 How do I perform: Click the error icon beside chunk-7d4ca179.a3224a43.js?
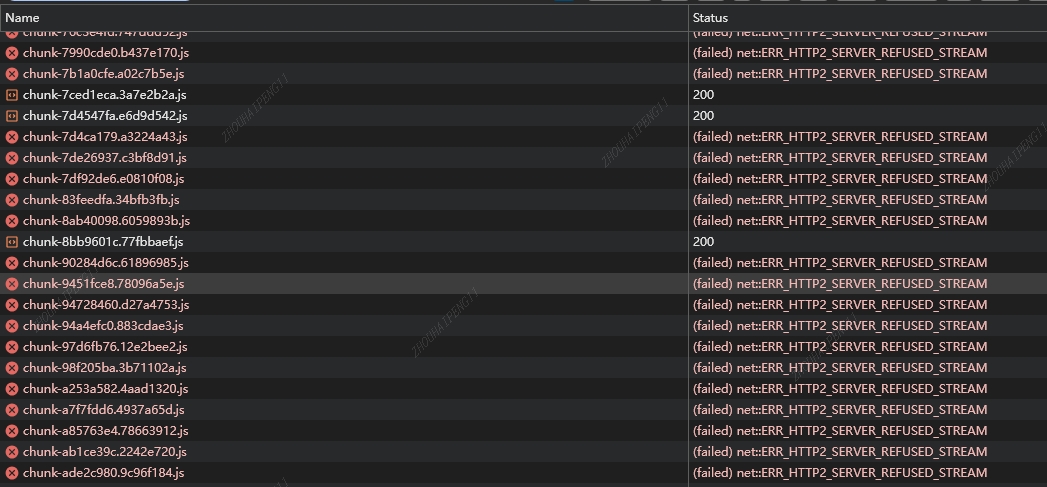point(11,137)
